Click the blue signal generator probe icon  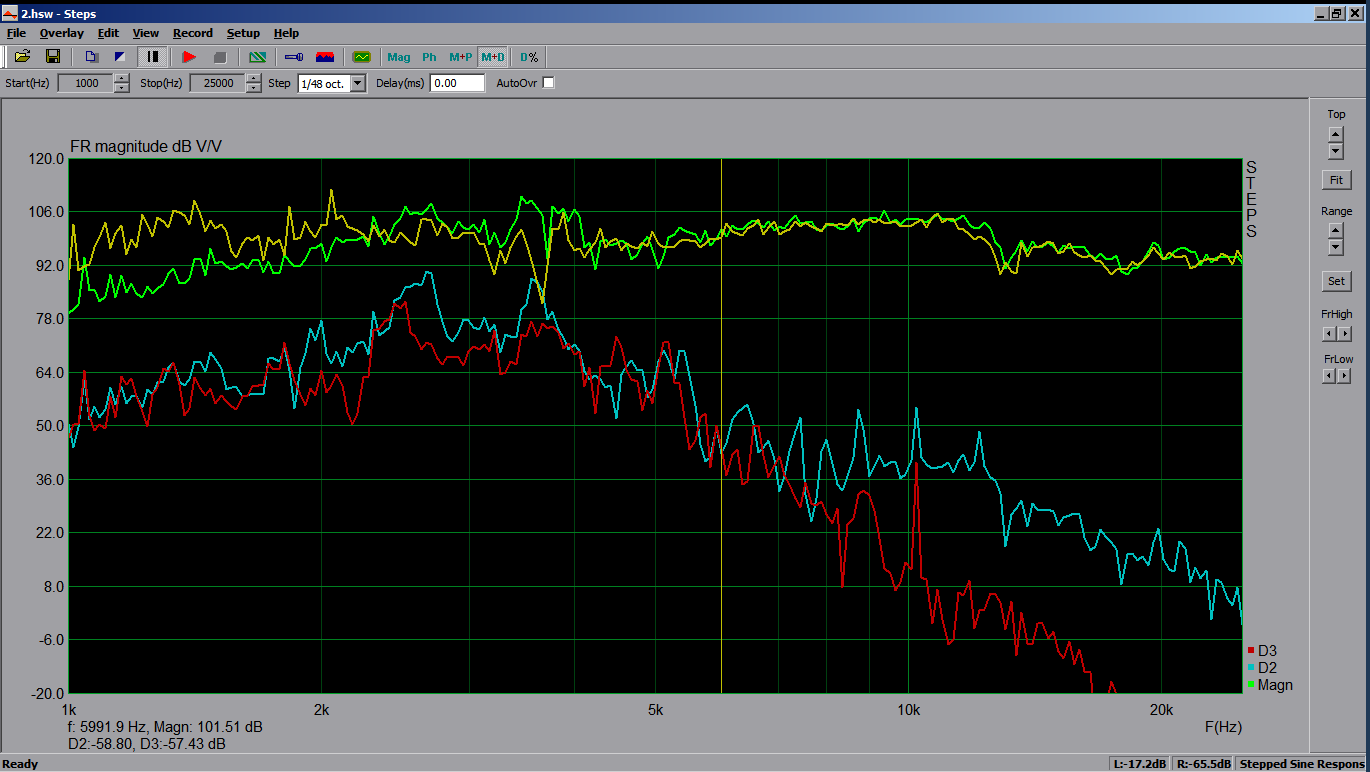point(294,57)
